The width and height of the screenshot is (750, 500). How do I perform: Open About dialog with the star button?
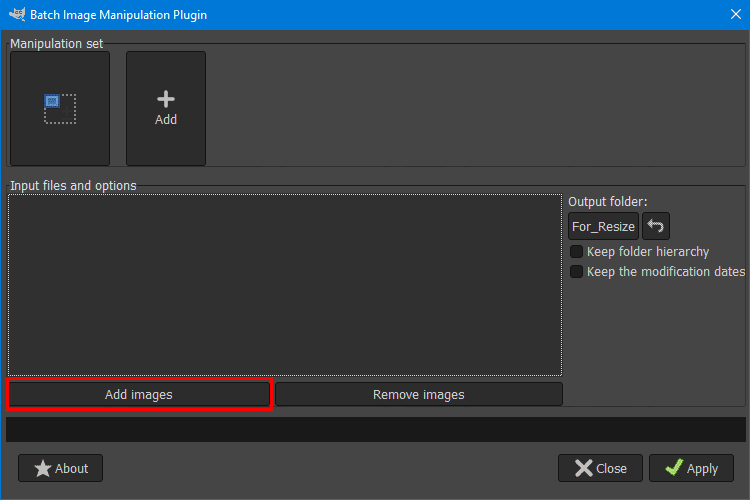[60, 468]
